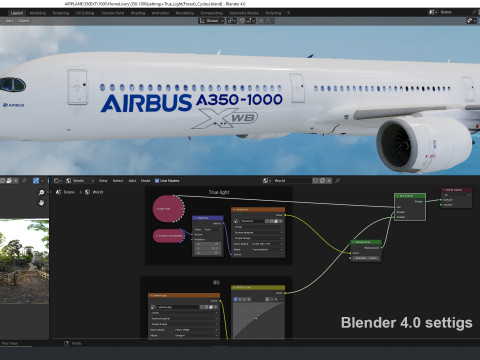
Task: Open the World shader type dropdown
Action: click(80, 181)
